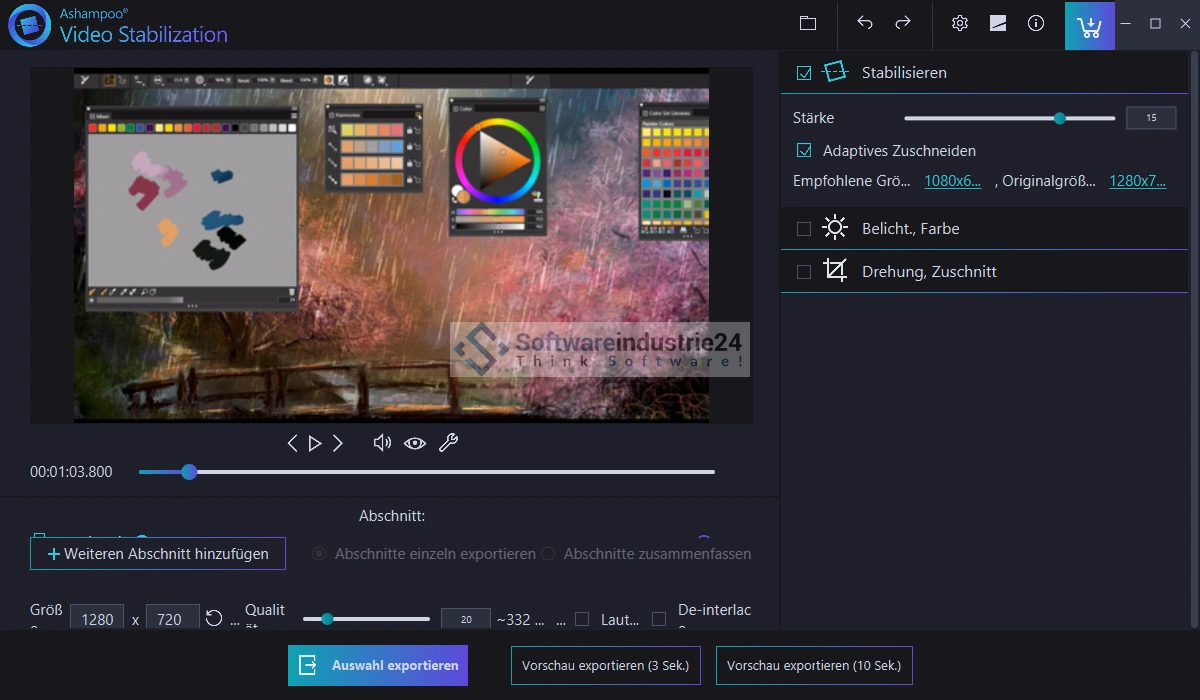1200x700 pixels.
Task: Play the video preview
Action: (315, 443)
